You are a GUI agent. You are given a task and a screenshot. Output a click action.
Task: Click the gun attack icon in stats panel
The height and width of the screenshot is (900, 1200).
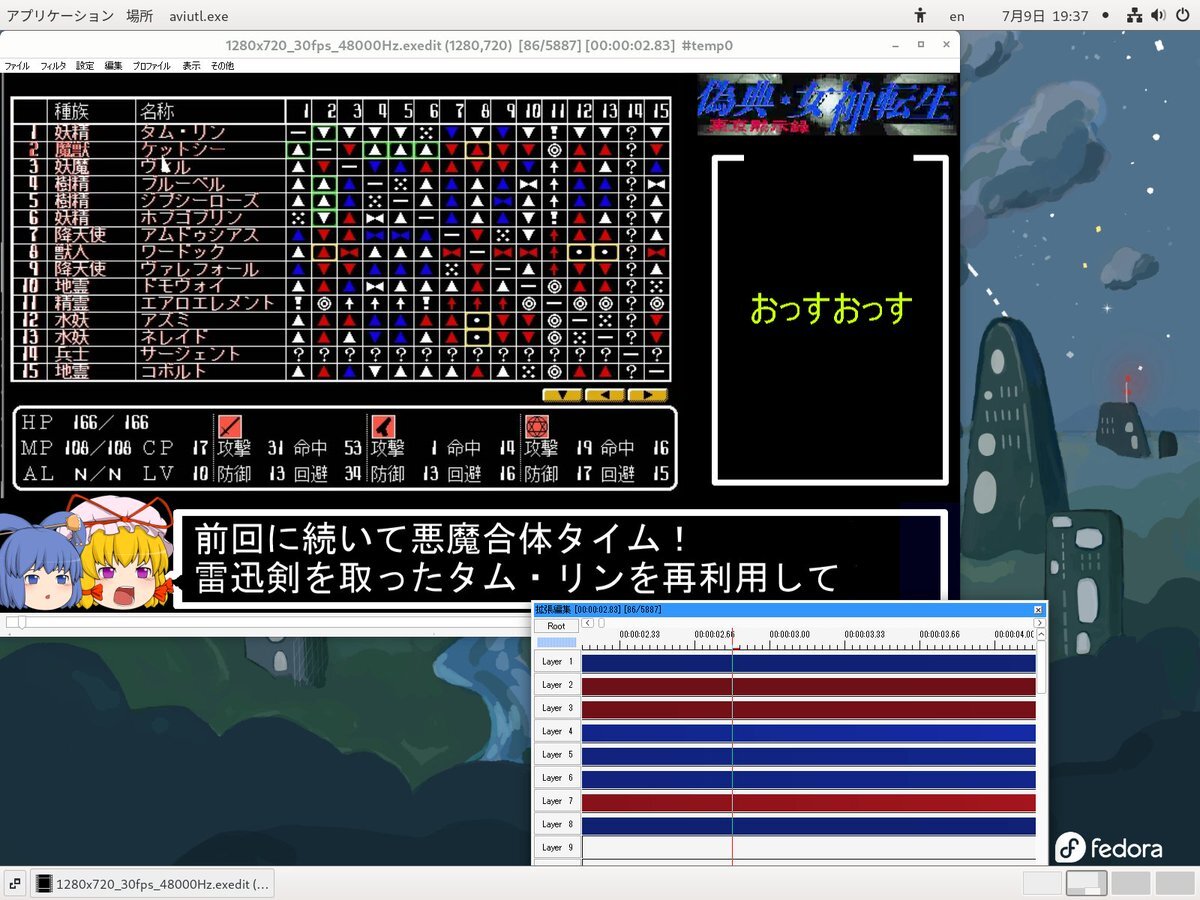tap(383, 426)
